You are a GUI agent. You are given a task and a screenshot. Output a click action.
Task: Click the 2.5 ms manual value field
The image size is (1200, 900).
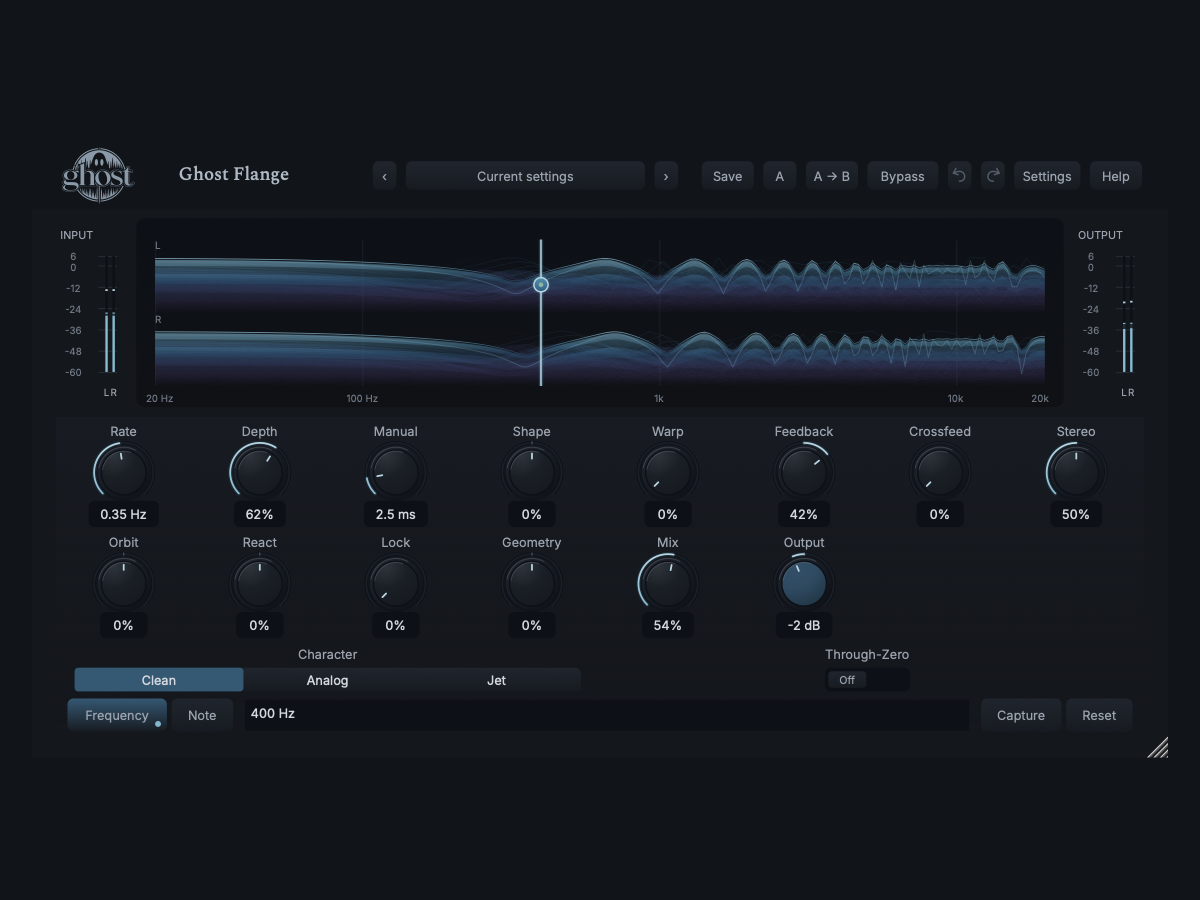click(395, 514)
